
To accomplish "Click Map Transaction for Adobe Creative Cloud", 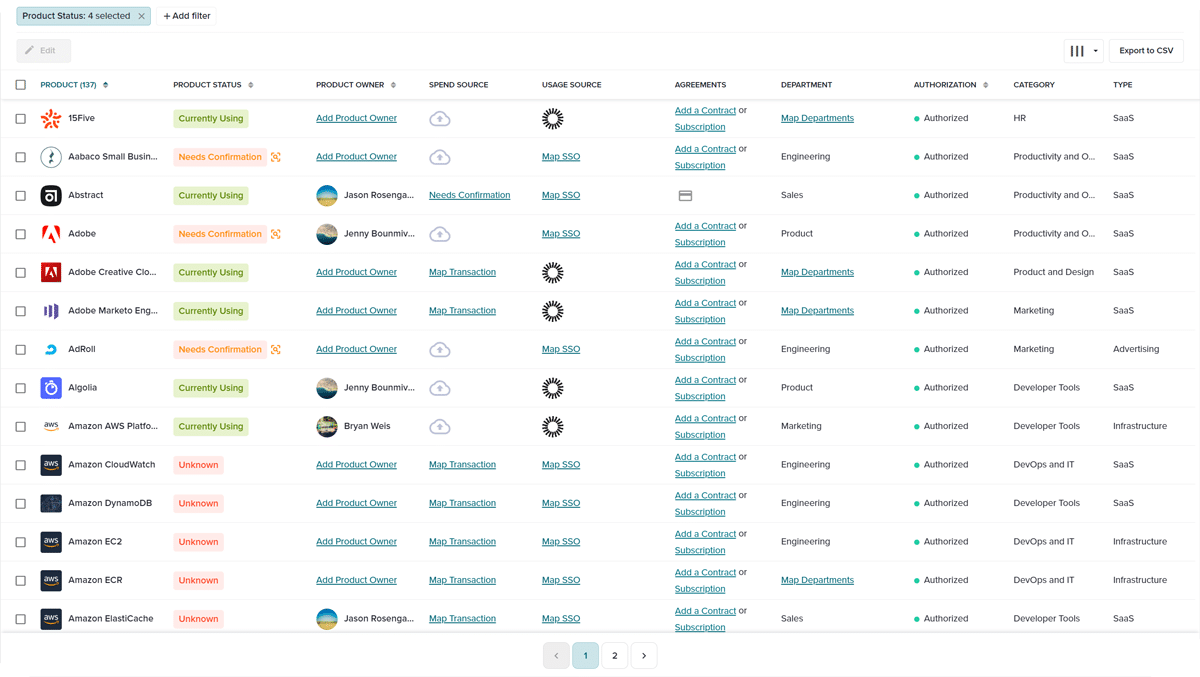I will click(x=462, y=273).
